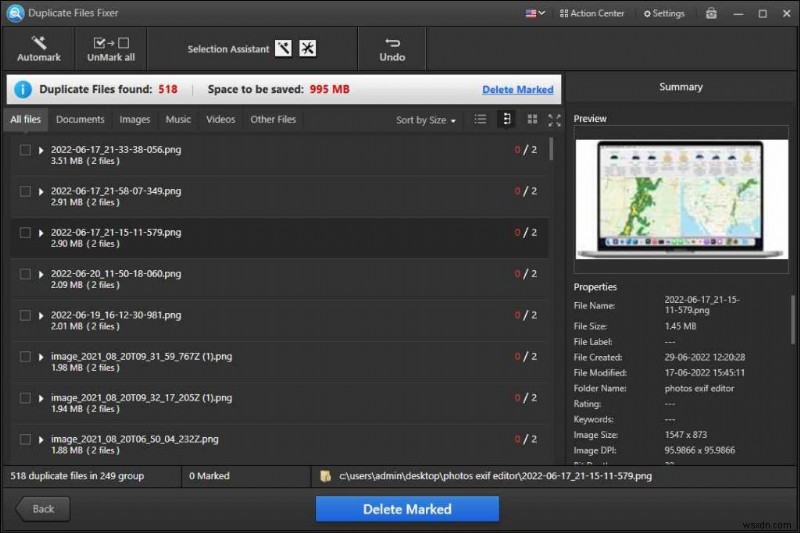Click the file path in the status bar

click(495, 476)
